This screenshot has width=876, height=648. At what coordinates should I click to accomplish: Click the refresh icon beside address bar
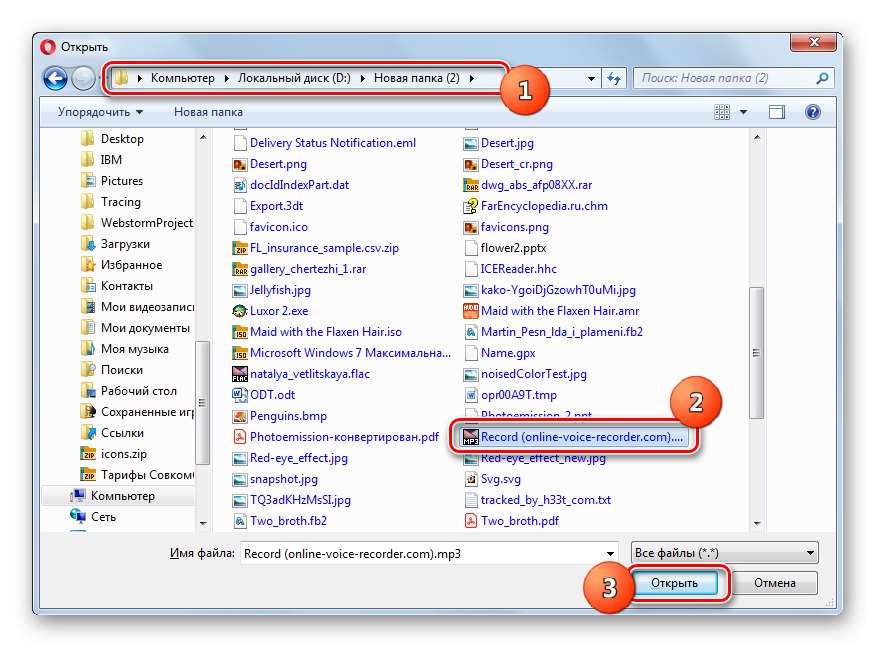pos(615,78)
